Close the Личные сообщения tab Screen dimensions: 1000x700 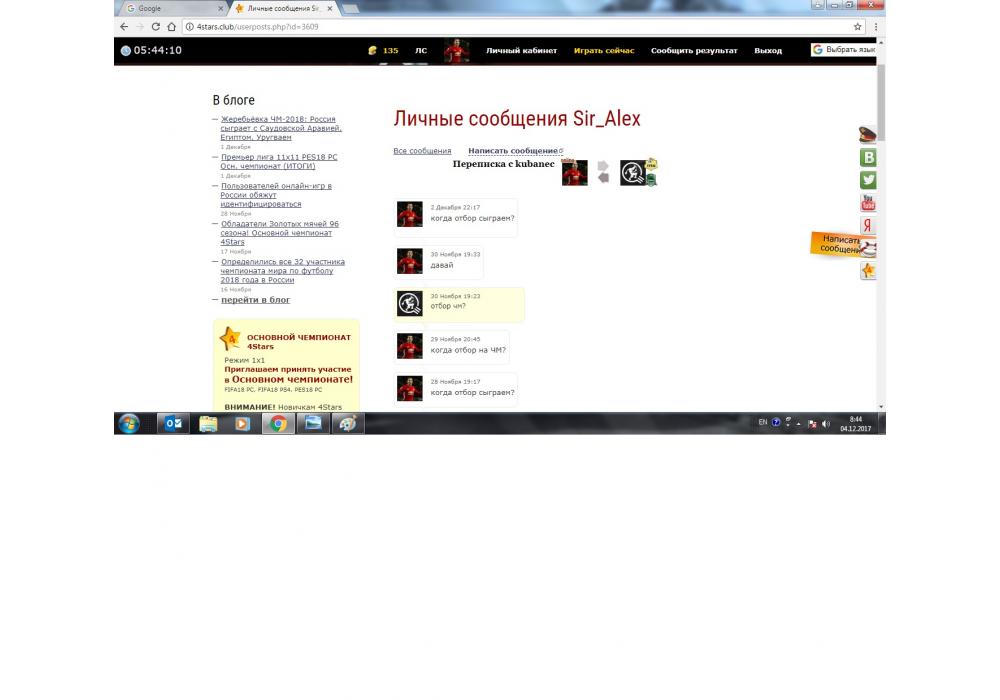pyautogui.click(x=330, y=8)
